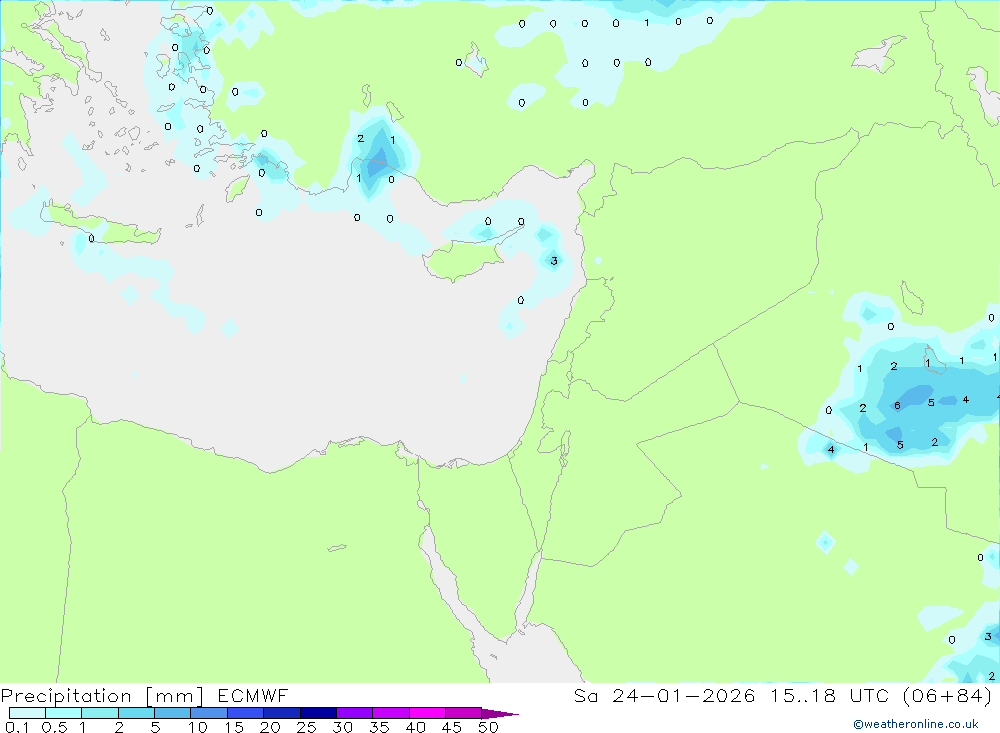Click the legend label "30"
1000x733 pixels.
coord(343,727)
